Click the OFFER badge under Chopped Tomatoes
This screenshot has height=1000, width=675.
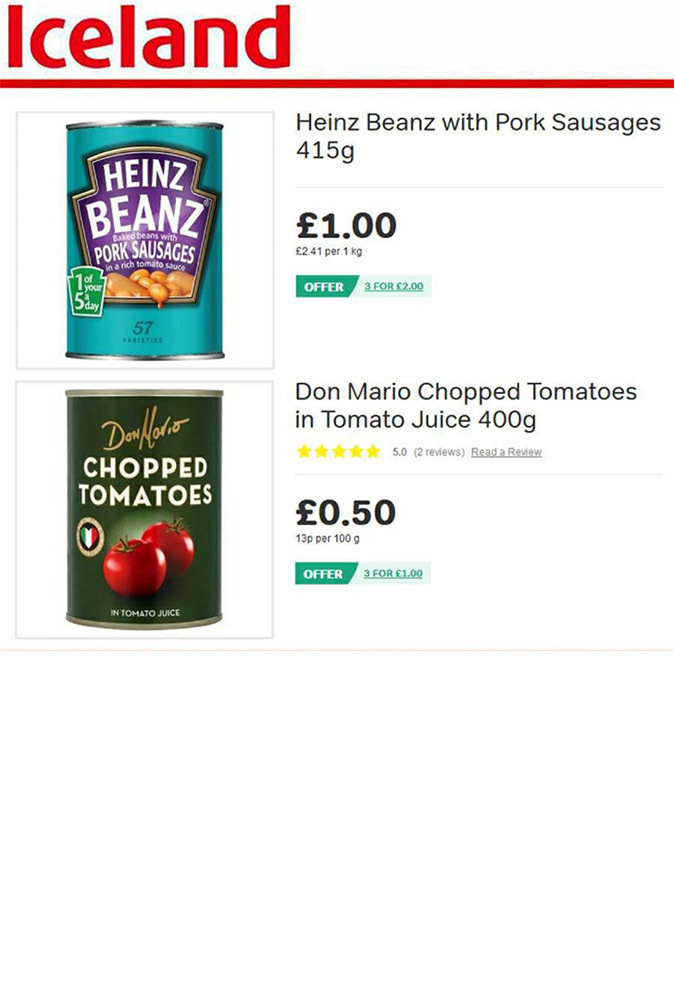323,573
